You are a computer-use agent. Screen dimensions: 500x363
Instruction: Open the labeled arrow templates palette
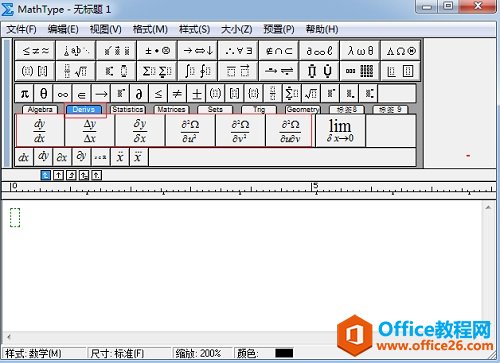point(279,71)
